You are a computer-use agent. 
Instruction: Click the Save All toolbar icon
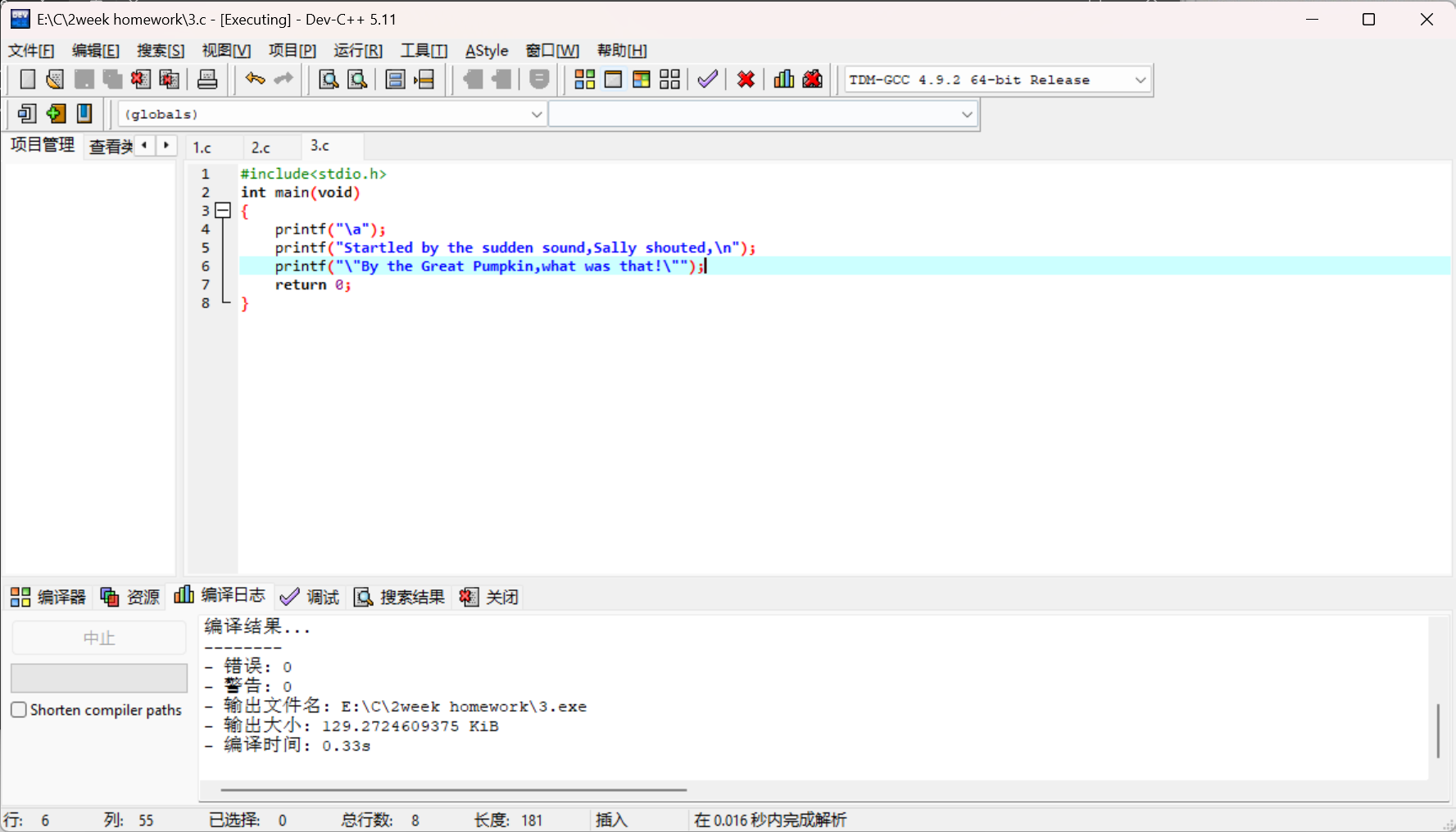coord(112,80)
